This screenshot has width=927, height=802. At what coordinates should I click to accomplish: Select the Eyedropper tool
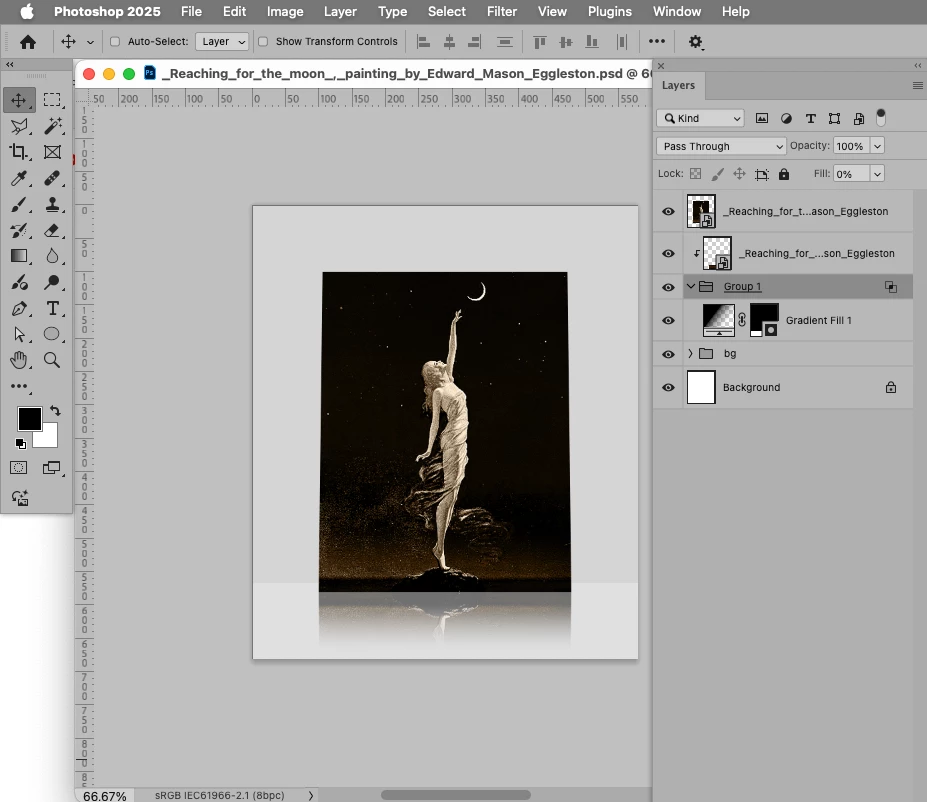19,178
